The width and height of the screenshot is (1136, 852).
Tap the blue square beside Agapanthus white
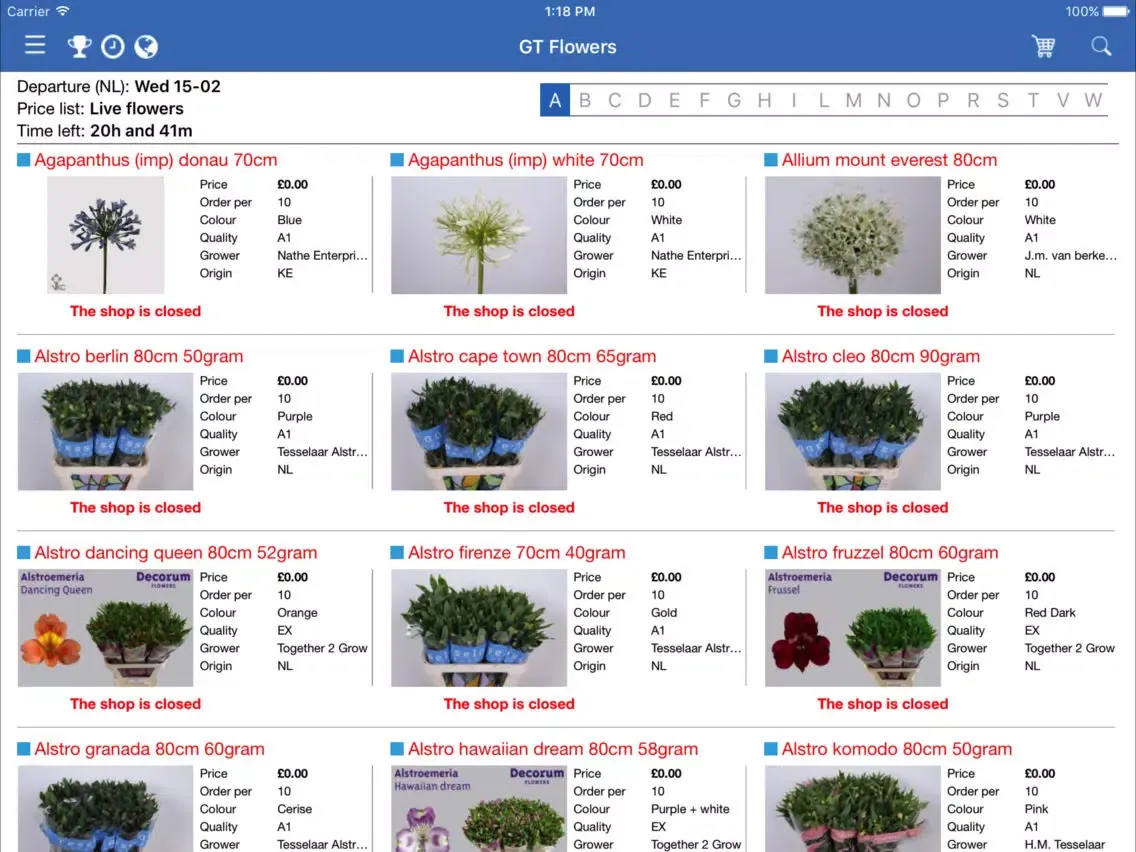click(x=397, y=159)
